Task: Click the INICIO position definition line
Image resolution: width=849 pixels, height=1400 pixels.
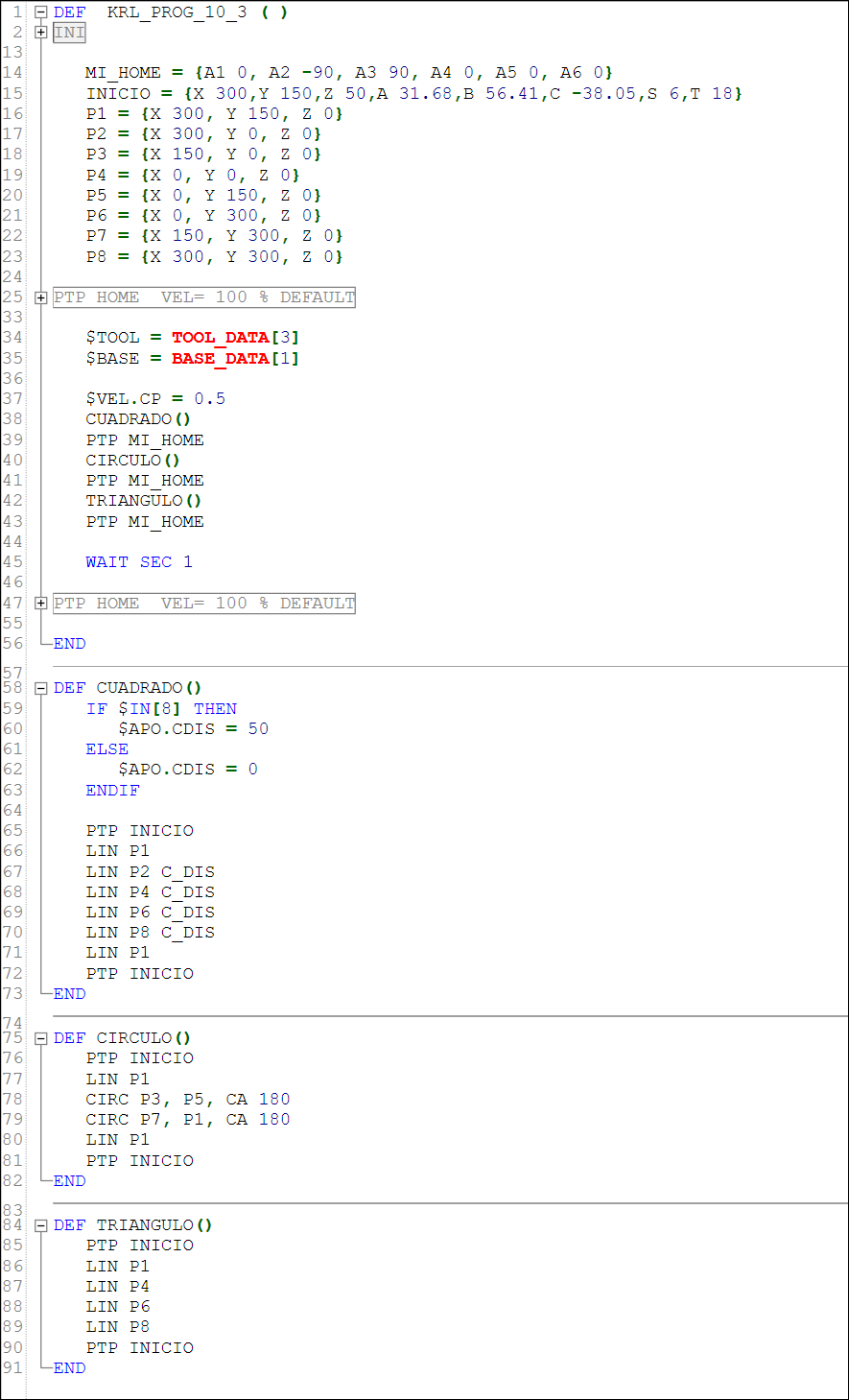Action: coord(414,94)
